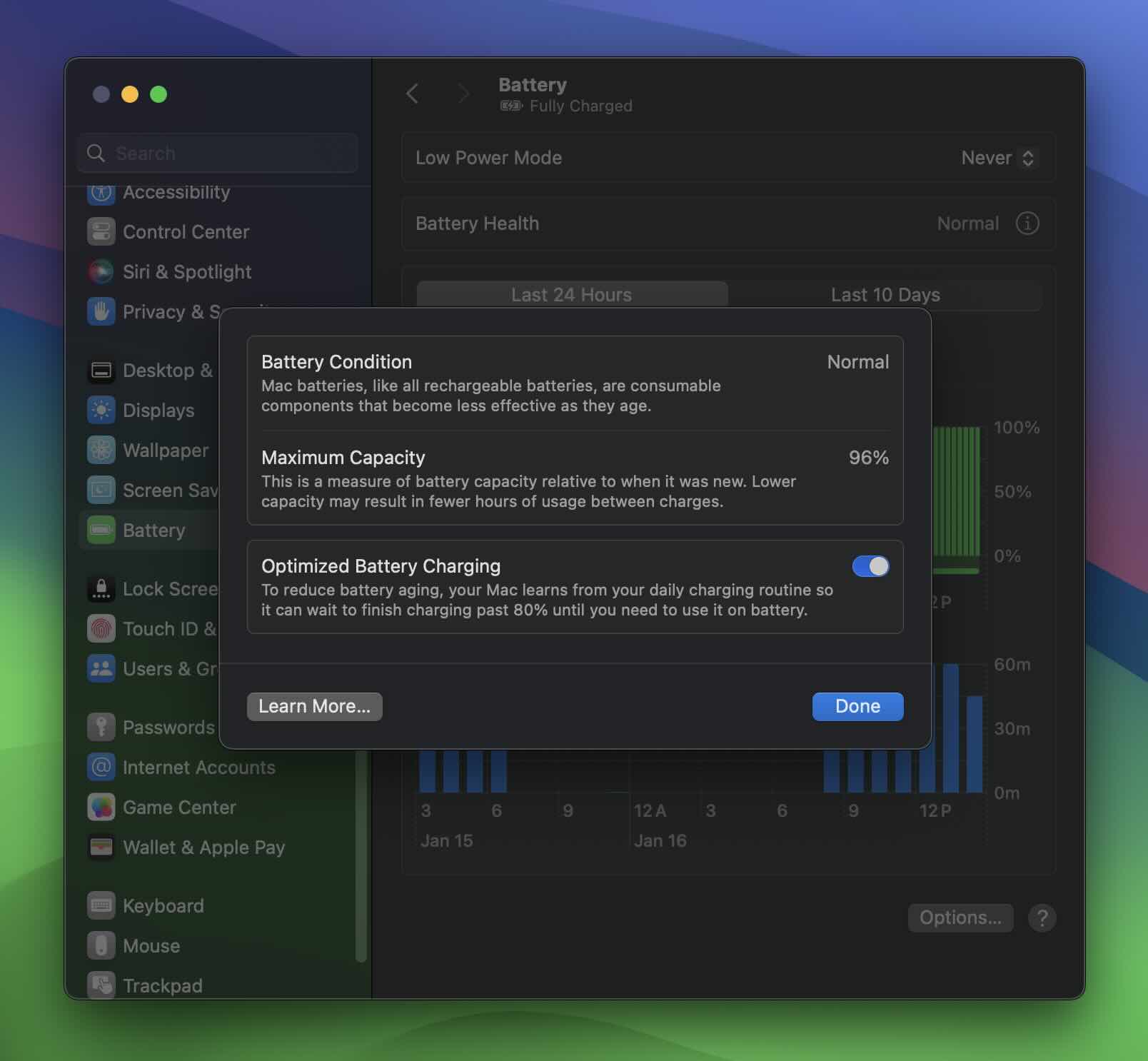Open Game Center settings
The image size is (1148, 1061).
pos(101,807)
